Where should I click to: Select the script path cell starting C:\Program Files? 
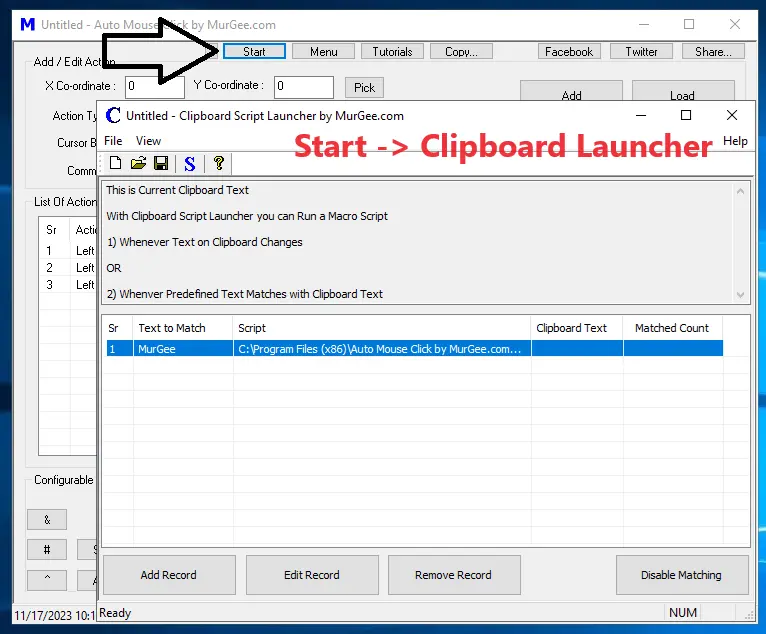382,348
